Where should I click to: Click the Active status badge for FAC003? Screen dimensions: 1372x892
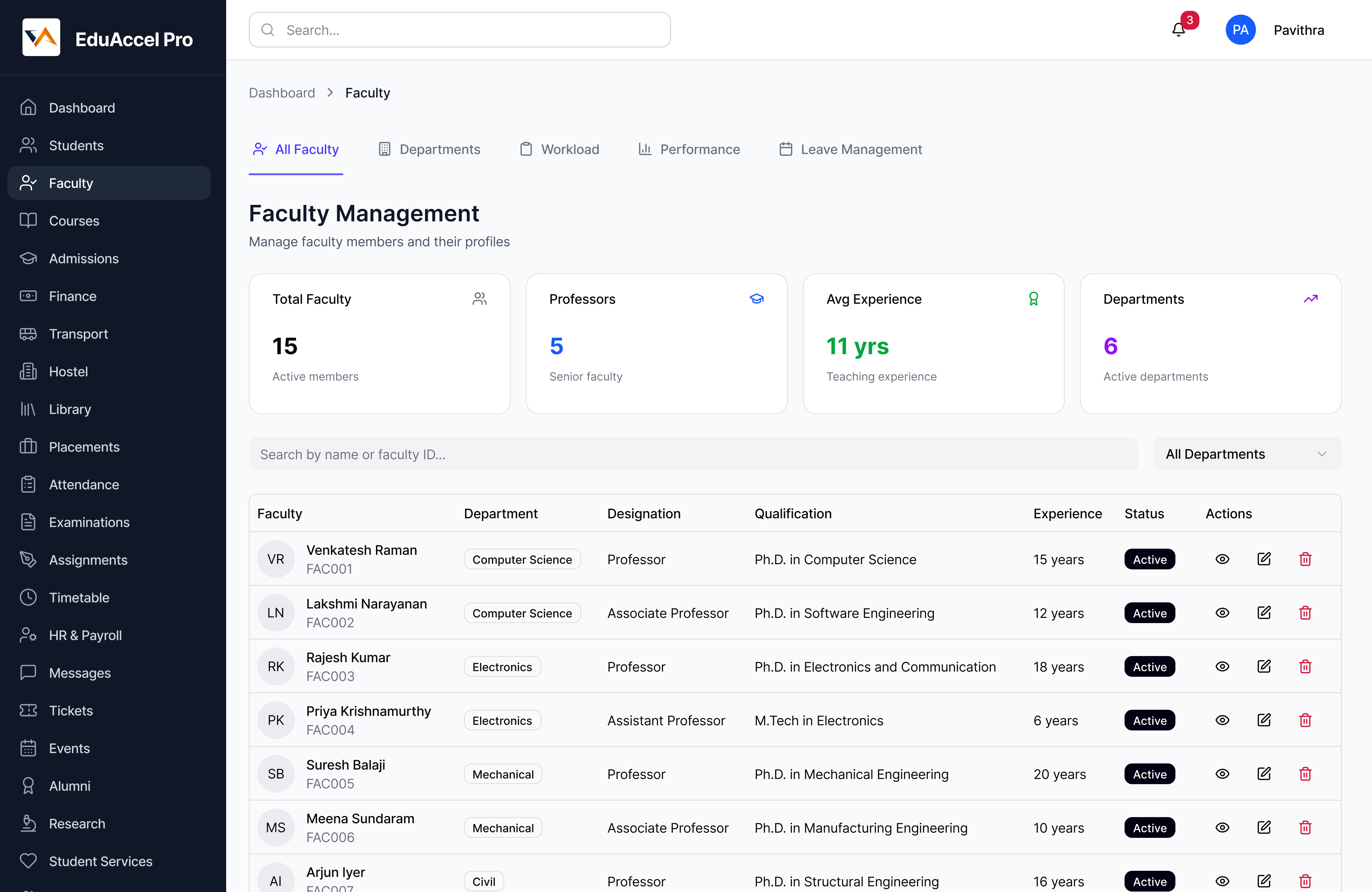point(1149,667)
